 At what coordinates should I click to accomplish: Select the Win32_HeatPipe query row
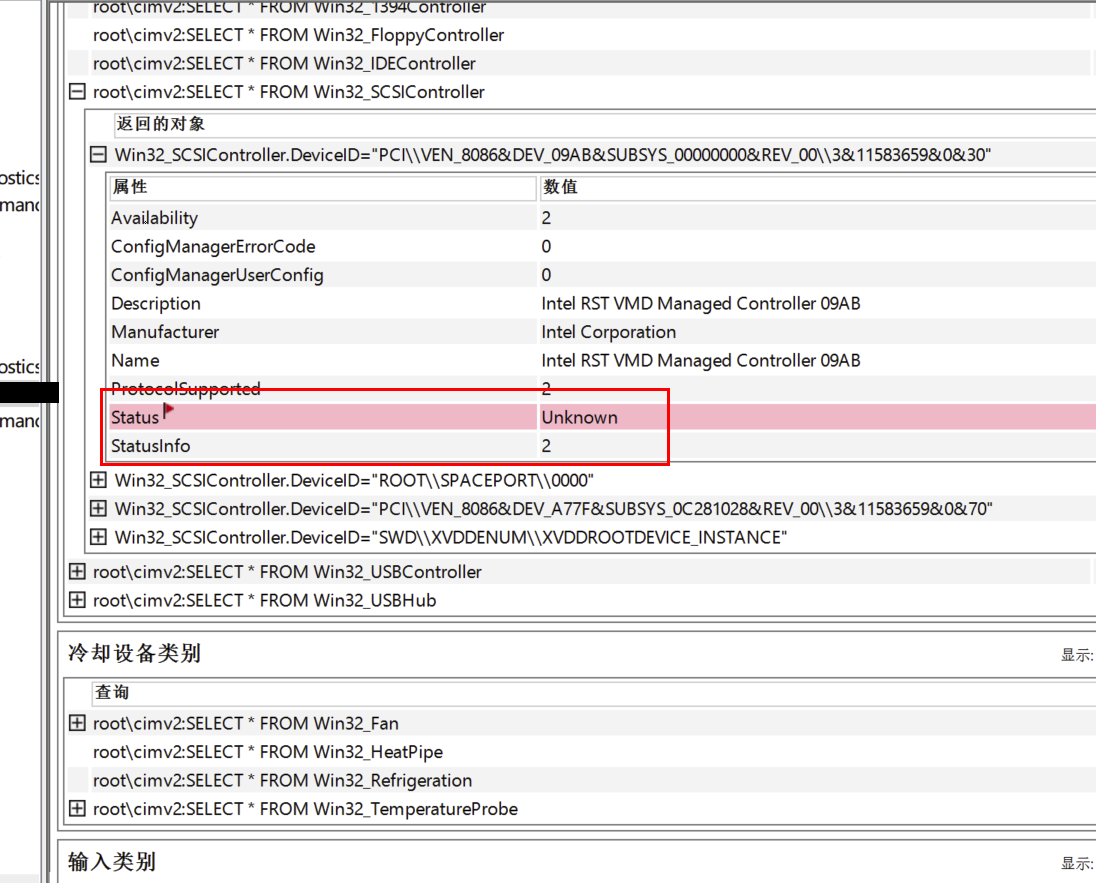point(267,751)
